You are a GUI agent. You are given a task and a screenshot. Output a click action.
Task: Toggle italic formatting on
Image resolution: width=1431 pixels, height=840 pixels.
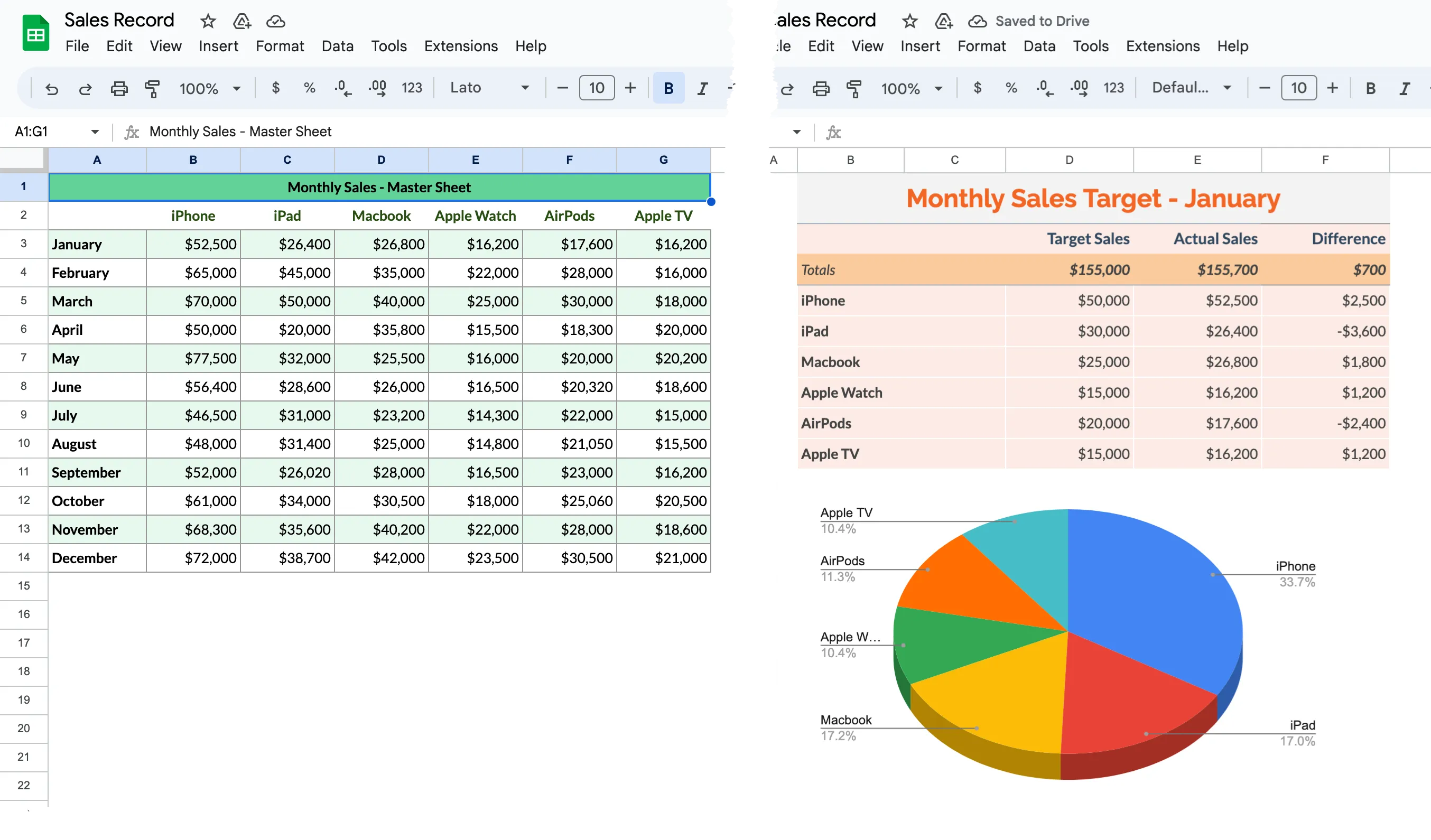[702, 89]
